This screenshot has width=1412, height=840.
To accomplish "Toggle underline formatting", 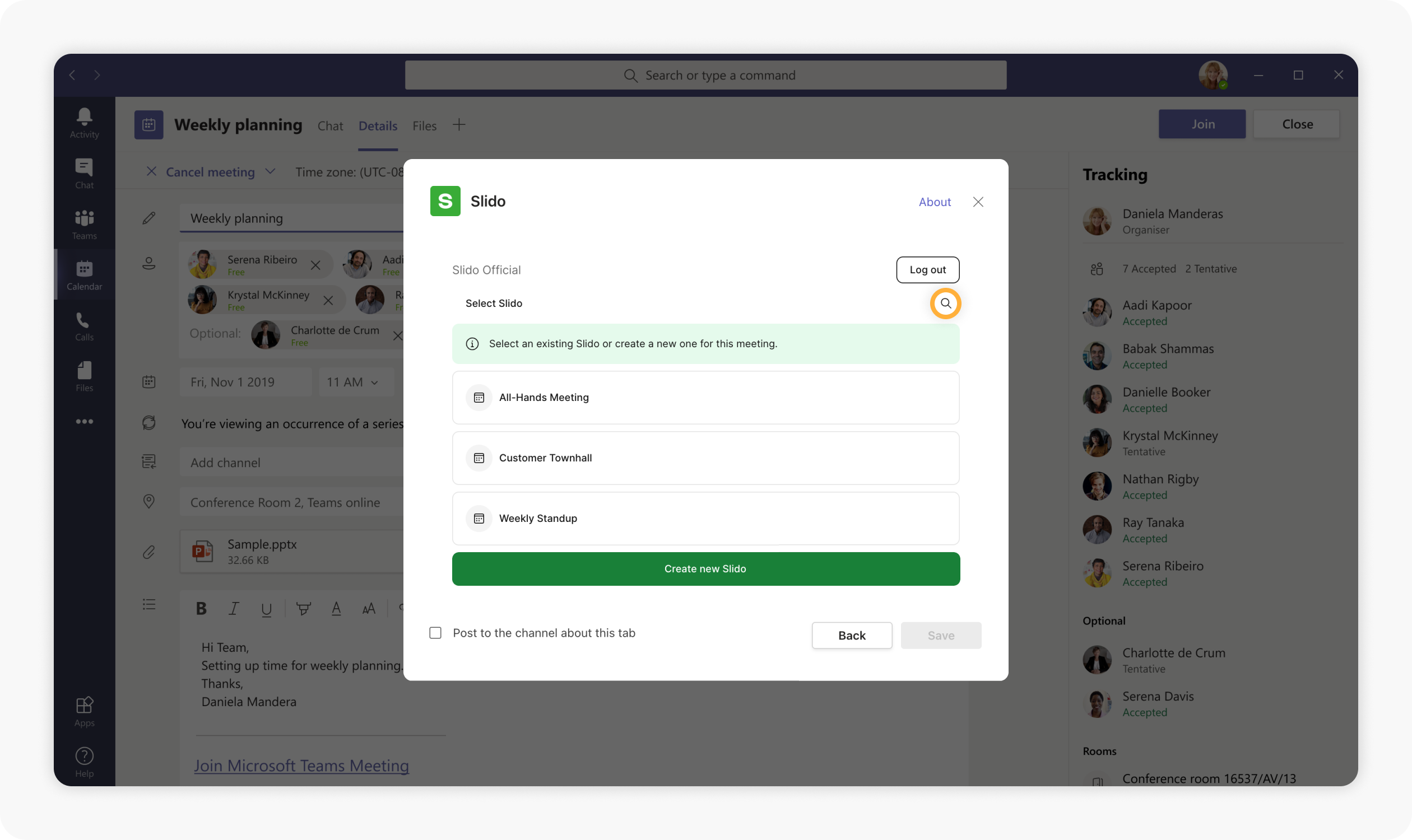I will tap(266, 609).
